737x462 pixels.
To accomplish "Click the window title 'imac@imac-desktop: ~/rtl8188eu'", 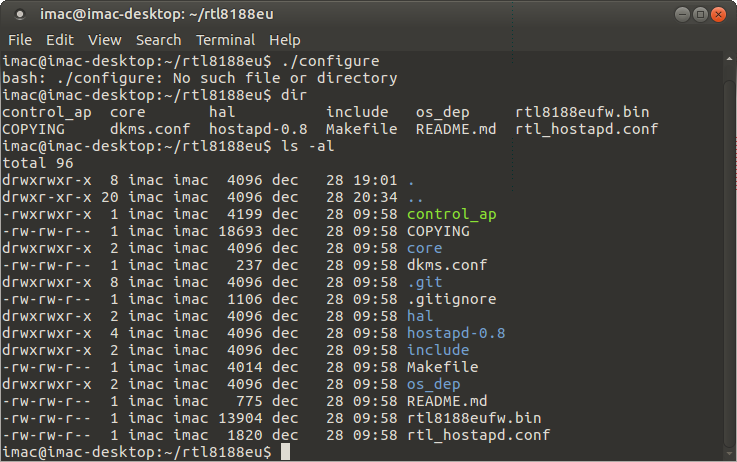I will 157,15.
